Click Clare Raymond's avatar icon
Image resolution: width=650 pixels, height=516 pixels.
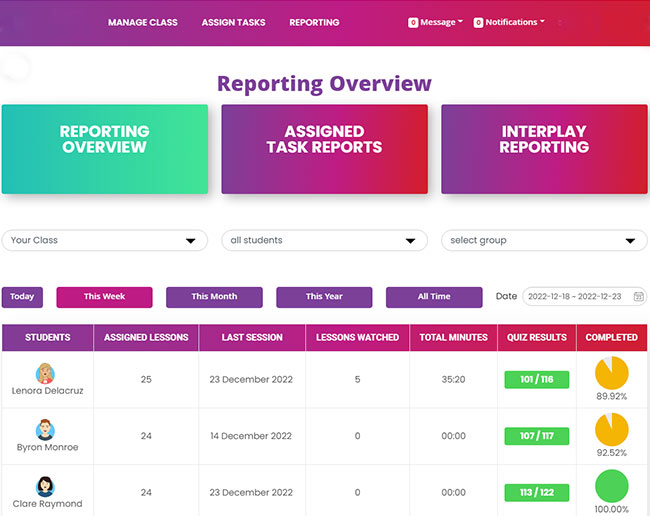pos(46,486)
